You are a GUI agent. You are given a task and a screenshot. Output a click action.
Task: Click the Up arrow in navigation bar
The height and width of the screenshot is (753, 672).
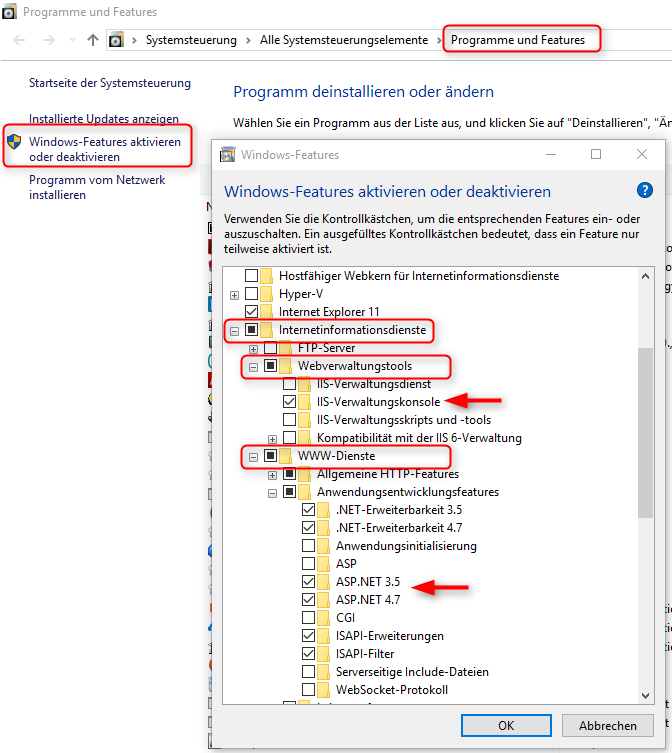click(93, 40)
